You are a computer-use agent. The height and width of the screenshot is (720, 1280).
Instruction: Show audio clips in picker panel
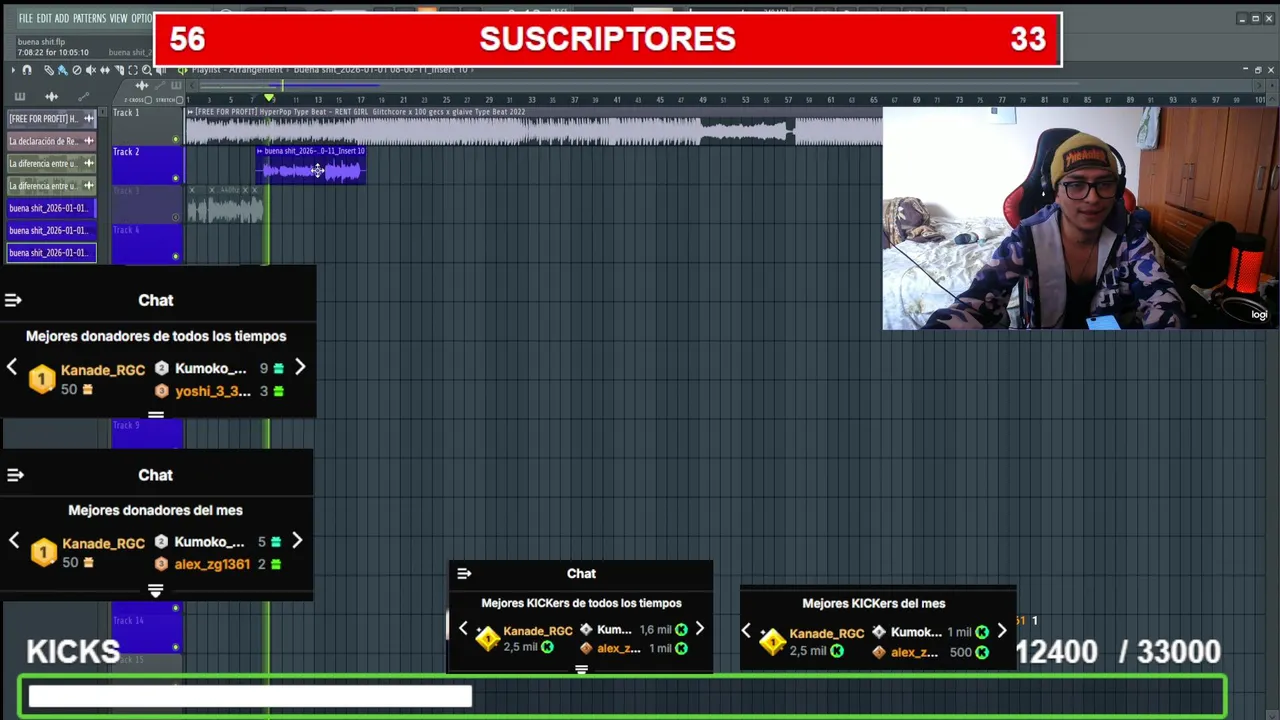51,97
